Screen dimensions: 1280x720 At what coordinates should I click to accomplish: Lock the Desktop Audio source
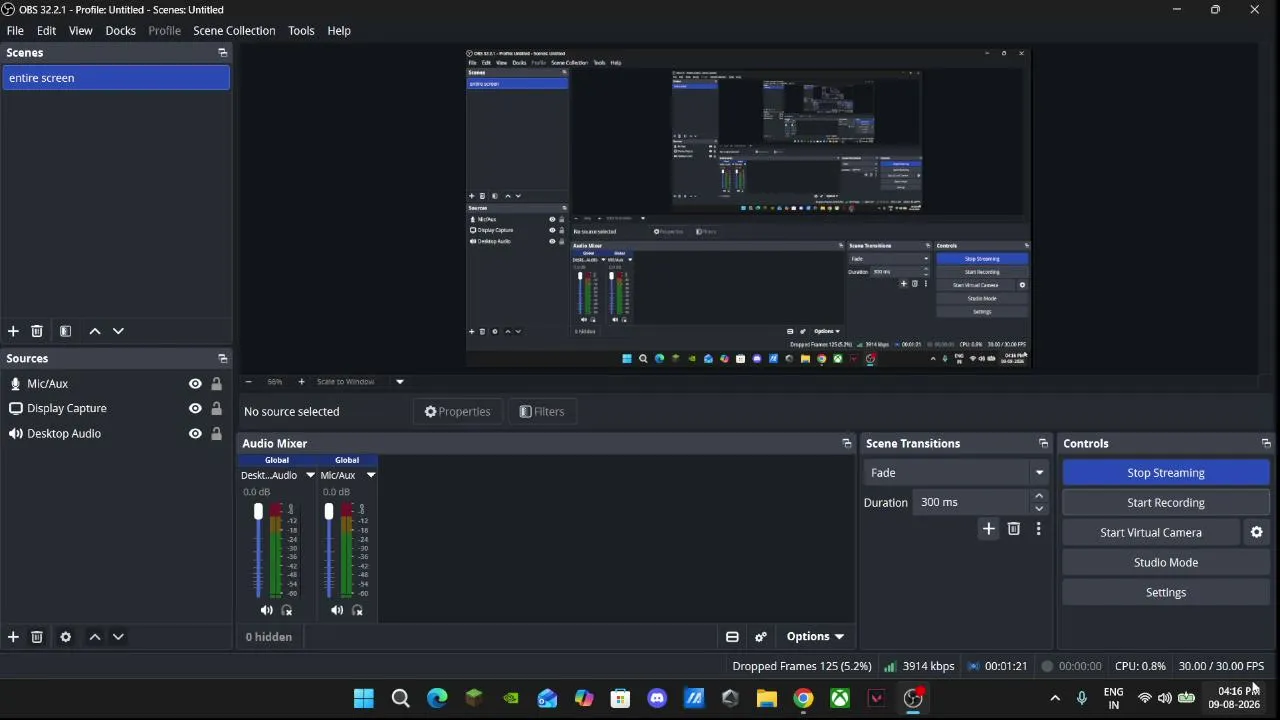coord(216,434)
